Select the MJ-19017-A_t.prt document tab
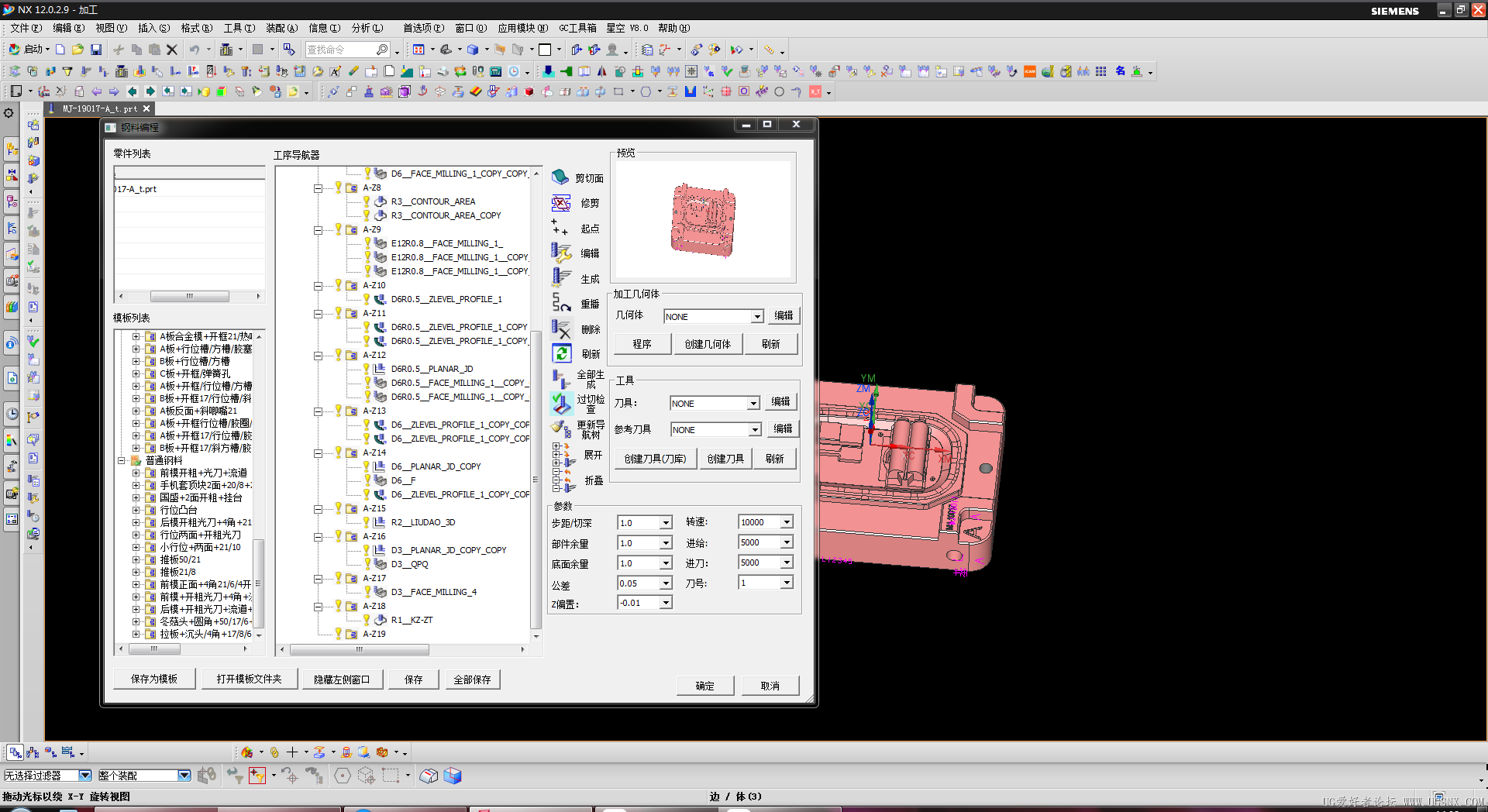The height and width of the screenshot is (812, 1488). pos(100,108)
